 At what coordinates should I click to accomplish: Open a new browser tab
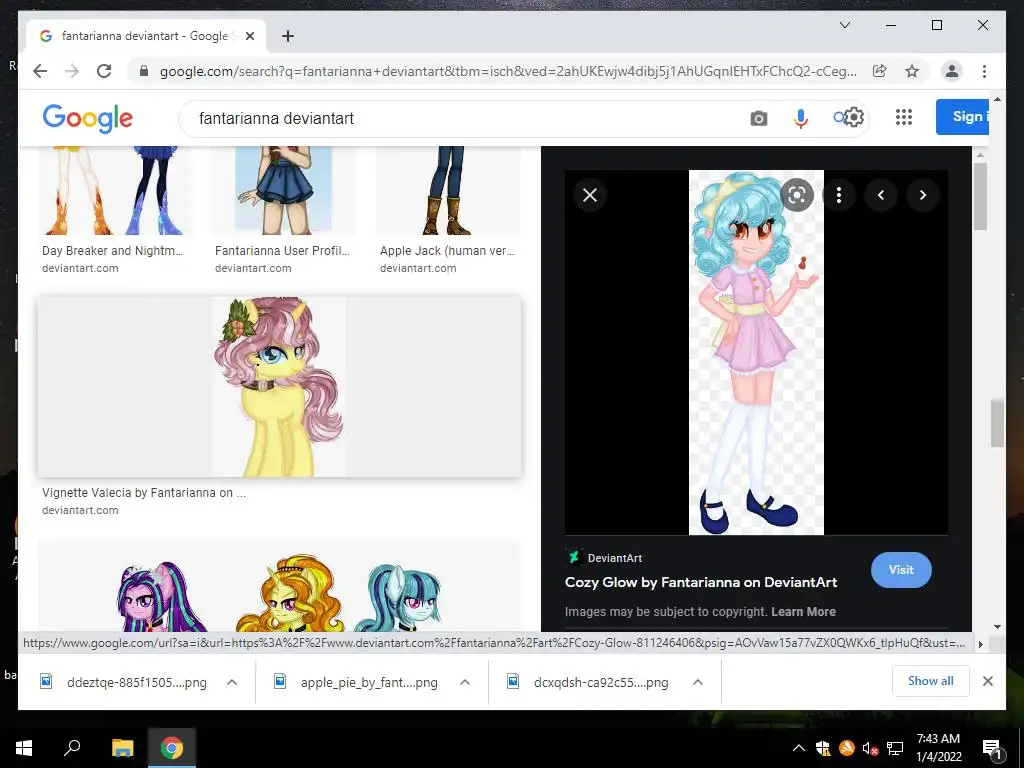[287, 36]
